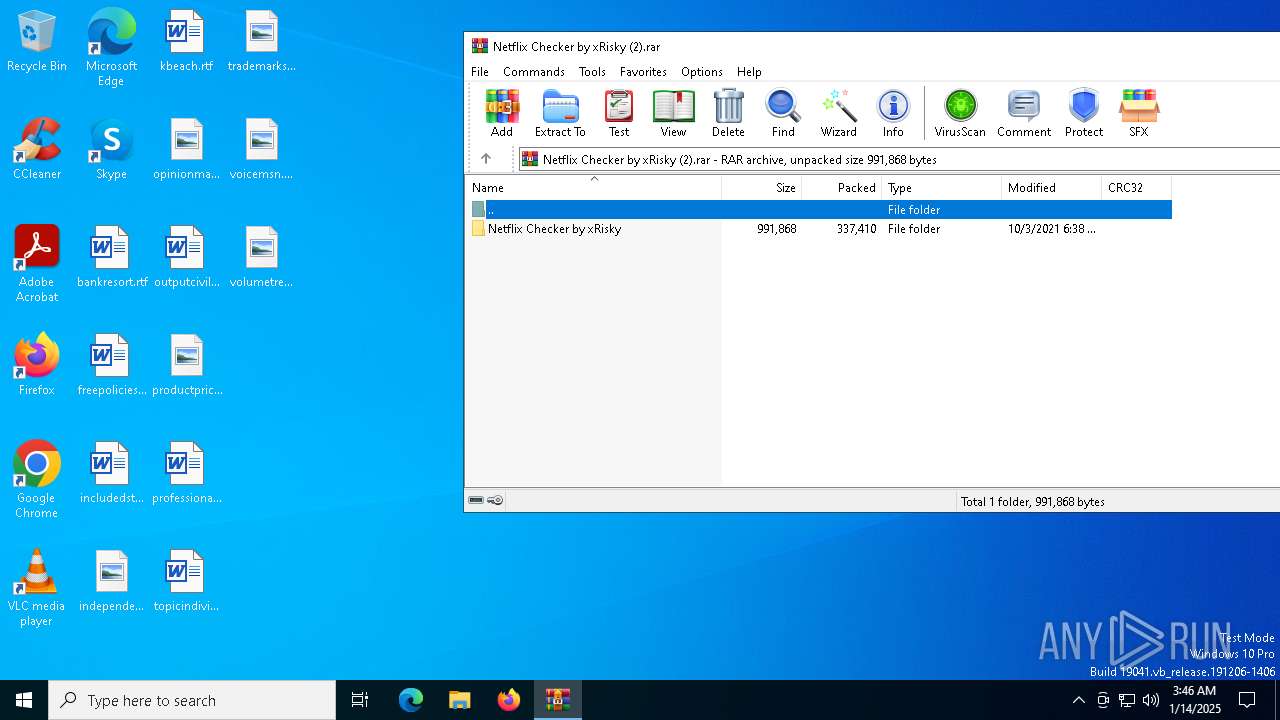Open Task View from the taskbar
1280x720 pixels.
tap(360, 700)
